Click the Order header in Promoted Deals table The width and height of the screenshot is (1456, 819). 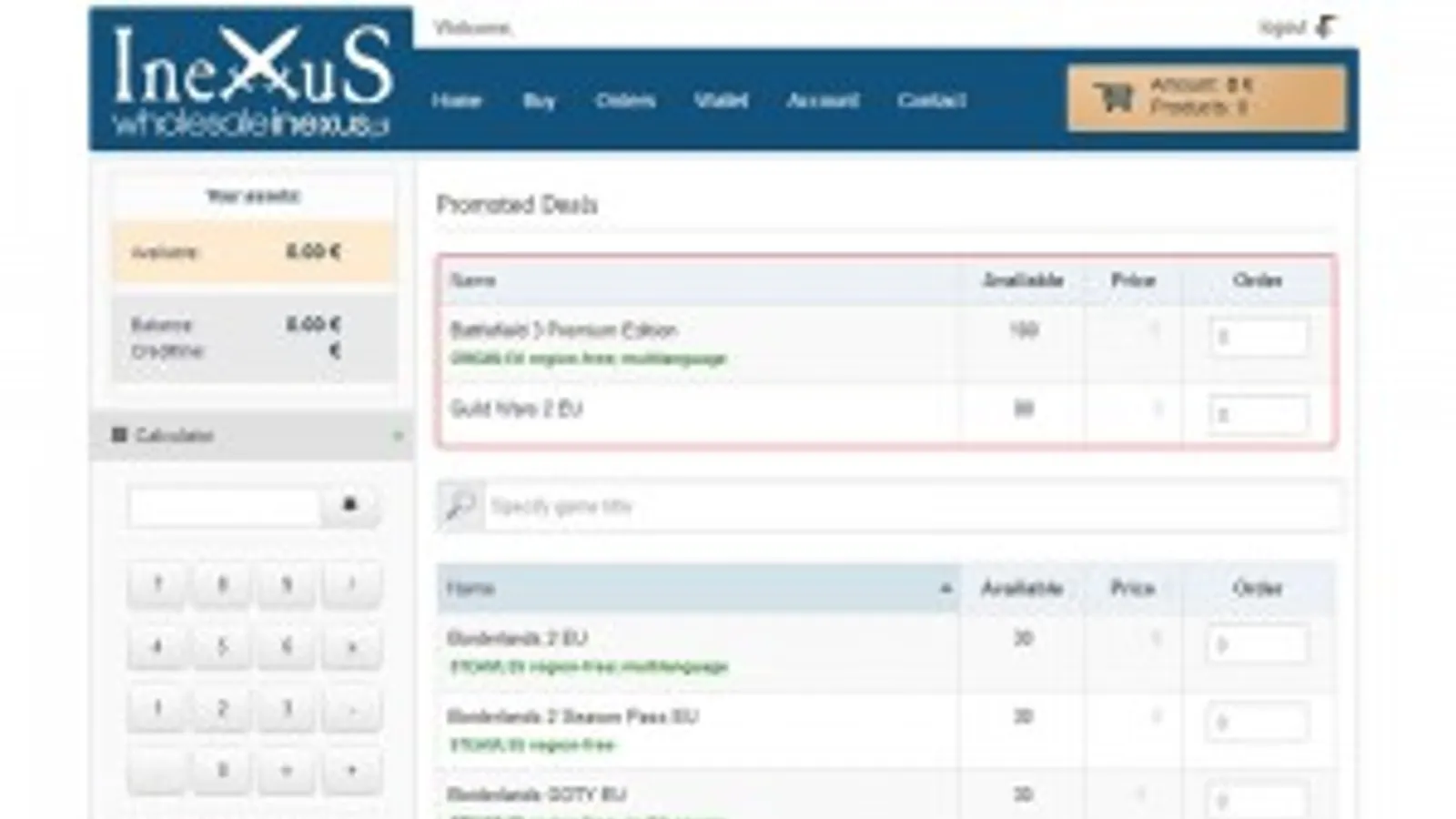point(1258,280)
